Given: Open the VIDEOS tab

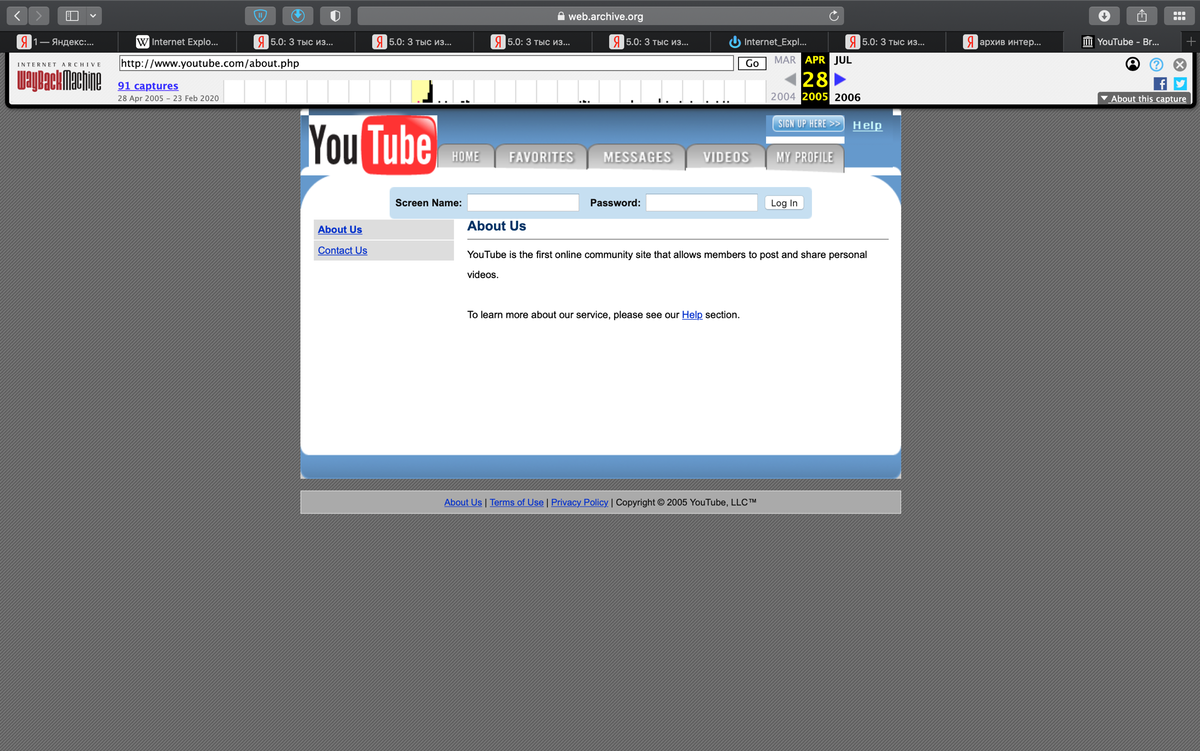Looking at the screenshot, I should pyautogui.click(x=726, y=157).
